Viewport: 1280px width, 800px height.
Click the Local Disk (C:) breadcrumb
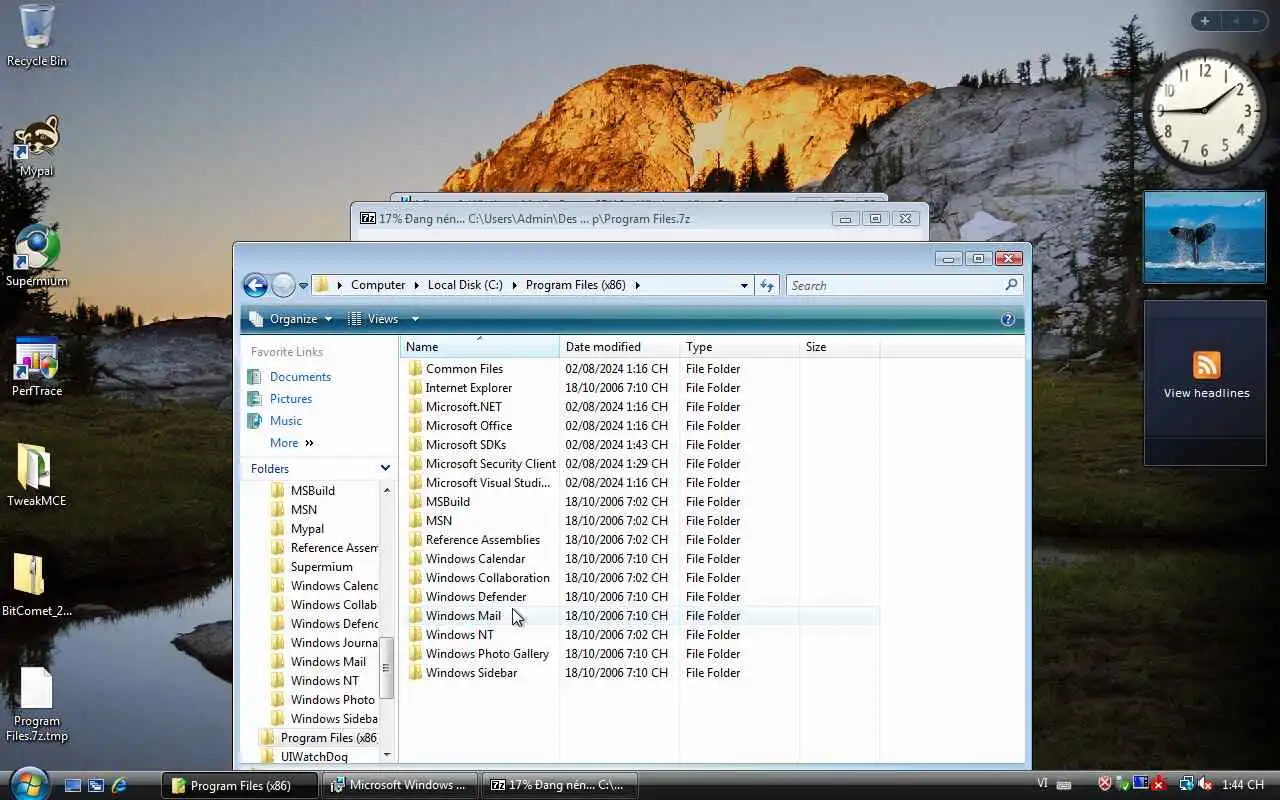[465, 285]
